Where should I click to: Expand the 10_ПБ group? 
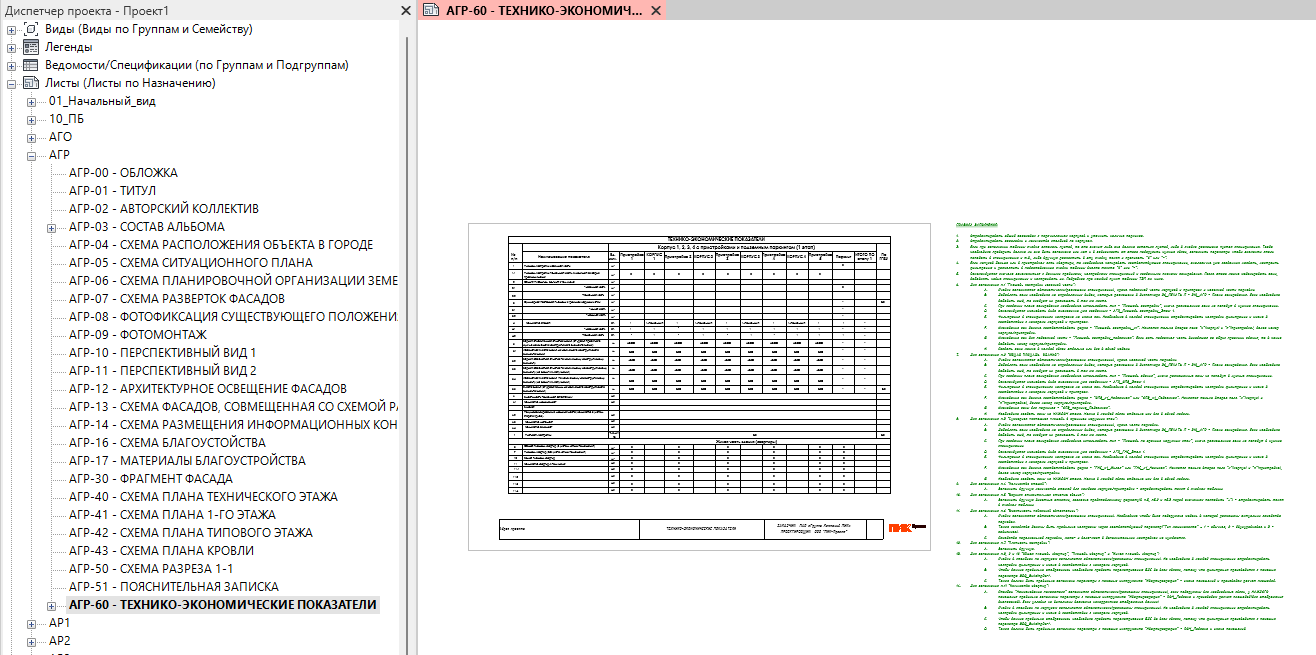32,119
